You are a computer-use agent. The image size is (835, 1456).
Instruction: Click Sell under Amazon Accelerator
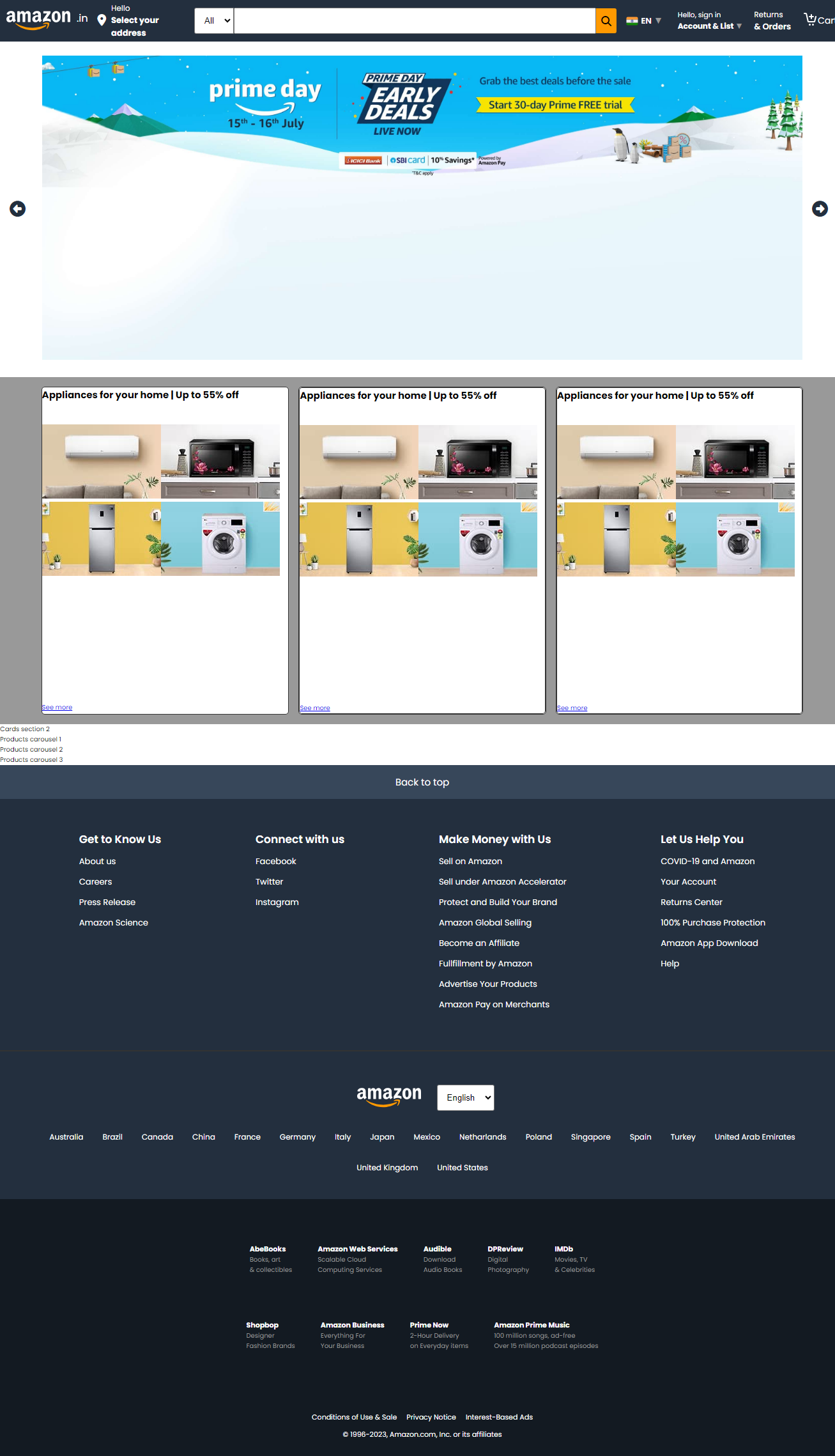[x=503, y=882]
